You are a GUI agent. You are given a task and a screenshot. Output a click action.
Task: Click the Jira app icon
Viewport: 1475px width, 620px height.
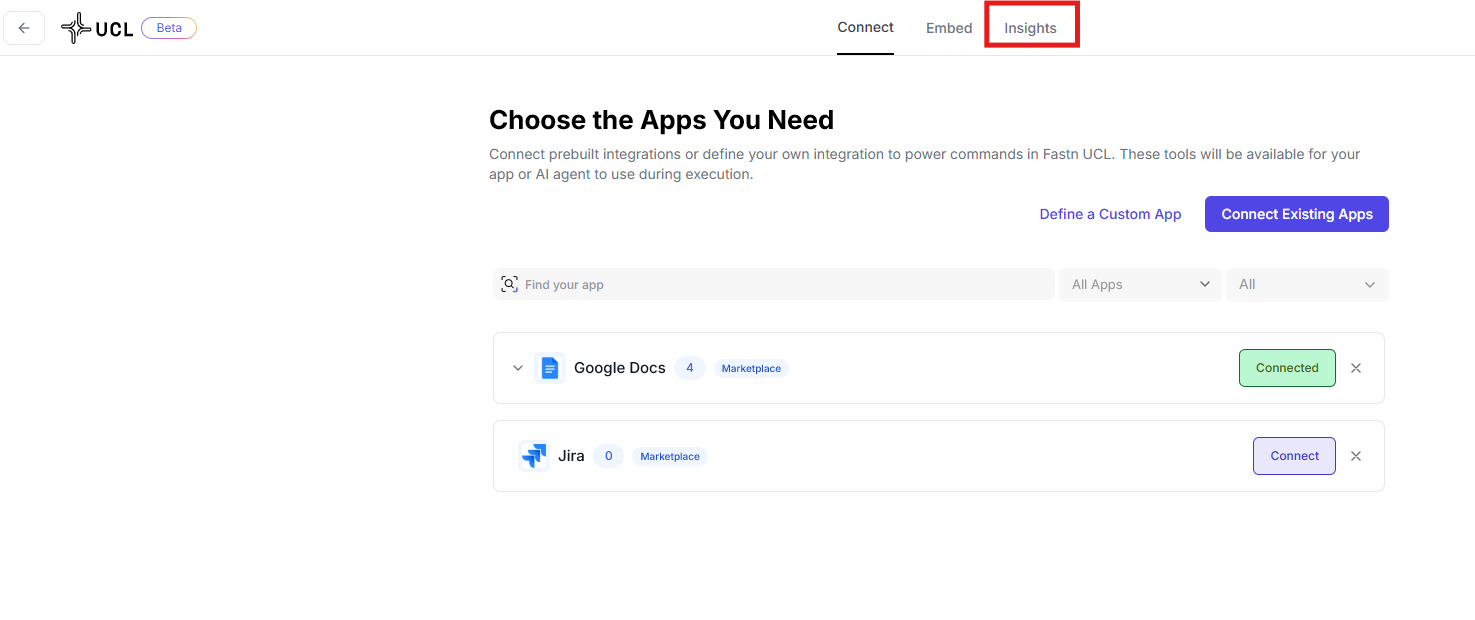(x=534, y=456)
